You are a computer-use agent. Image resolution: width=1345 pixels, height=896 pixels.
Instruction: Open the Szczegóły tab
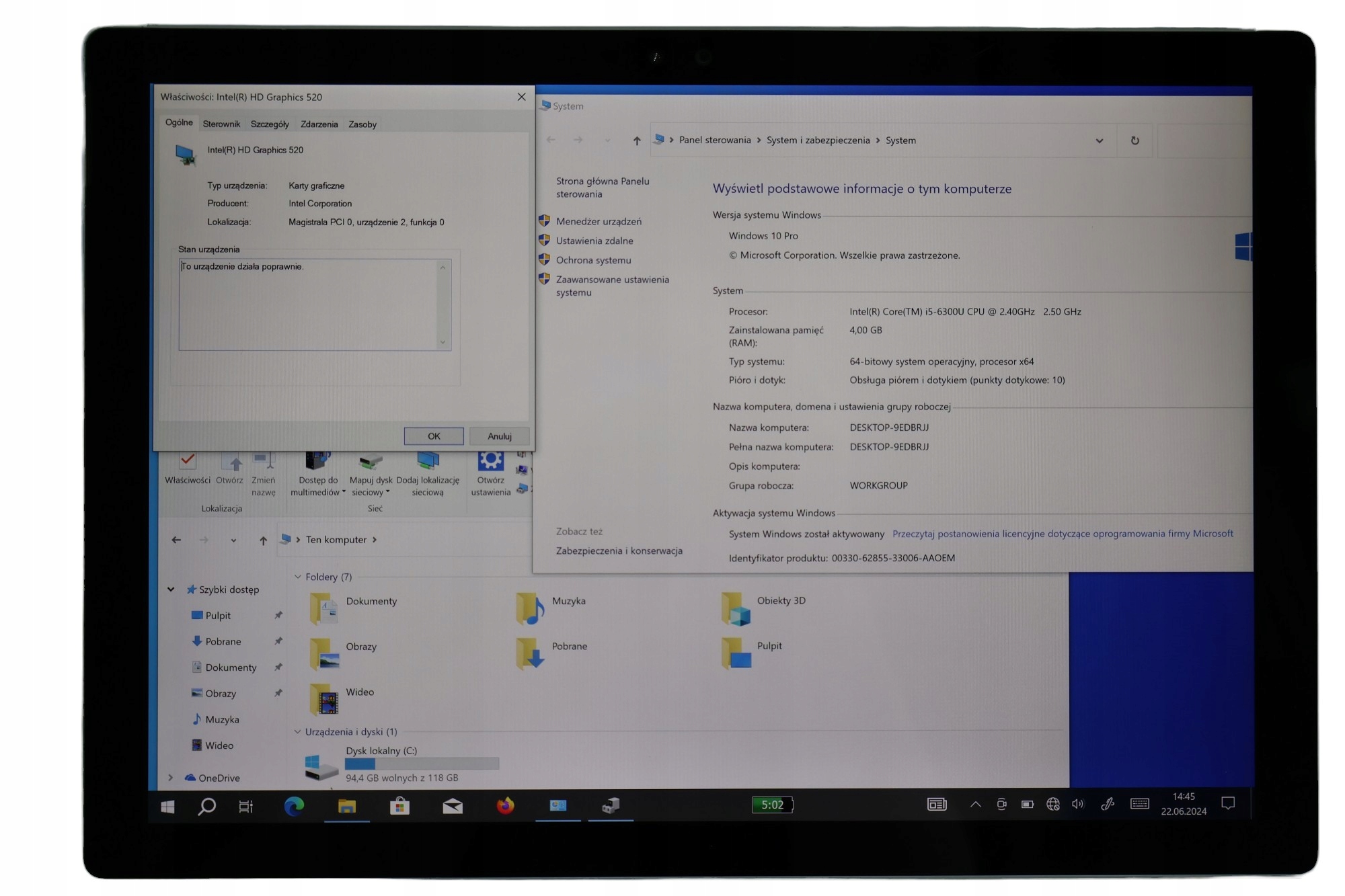tap(270, 124)
